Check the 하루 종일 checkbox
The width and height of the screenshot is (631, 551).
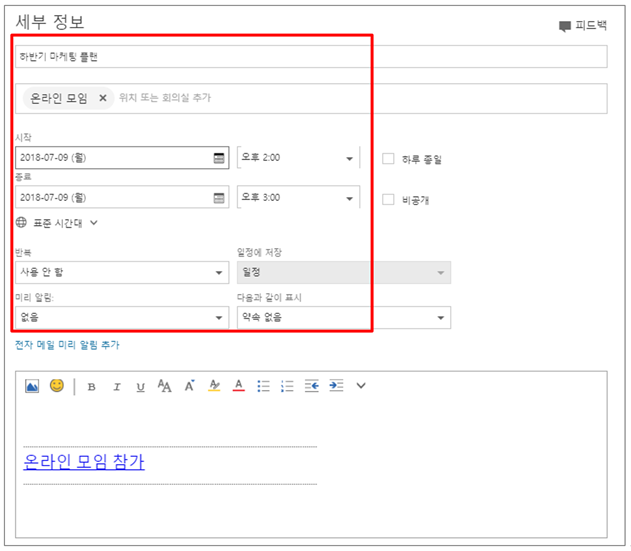(x=389, y=158)
